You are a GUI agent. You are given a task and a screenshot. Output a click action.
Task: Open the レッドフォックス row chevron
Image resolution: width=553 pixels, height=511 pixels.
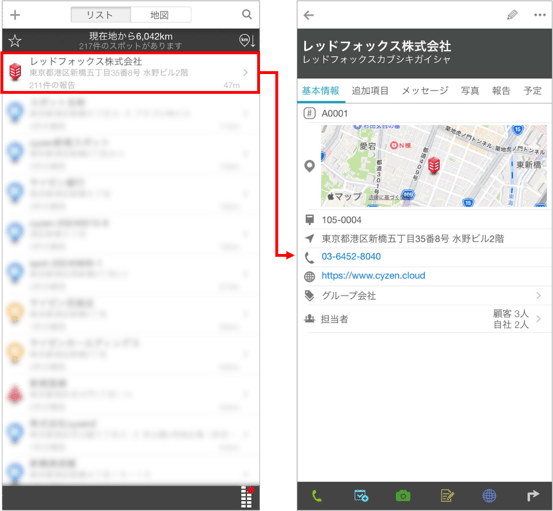[245, 72]
